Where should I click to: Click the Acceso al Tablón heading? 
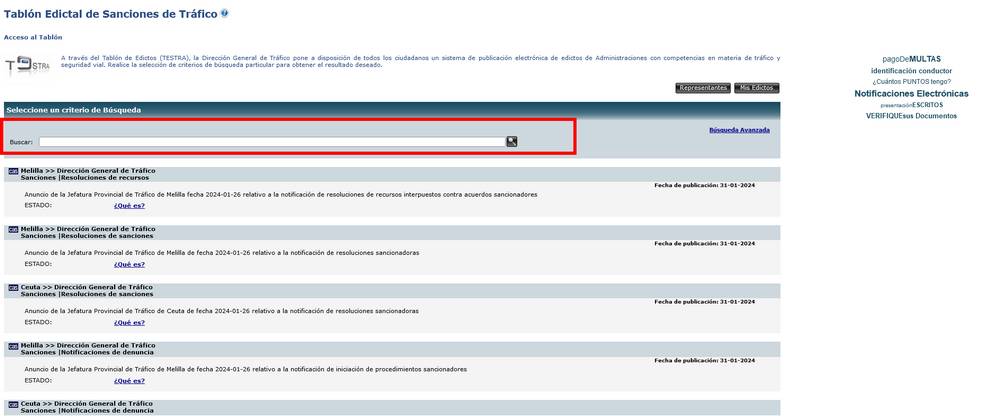[33, 38]
